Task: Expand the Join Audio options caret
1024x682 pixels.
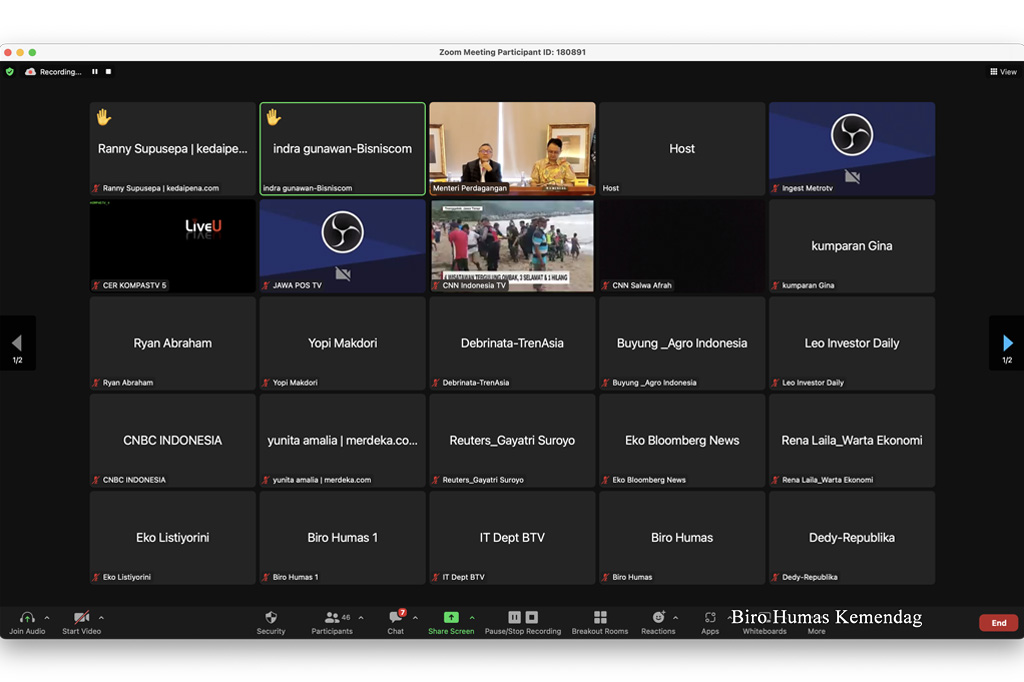Action: click(47, 617)
